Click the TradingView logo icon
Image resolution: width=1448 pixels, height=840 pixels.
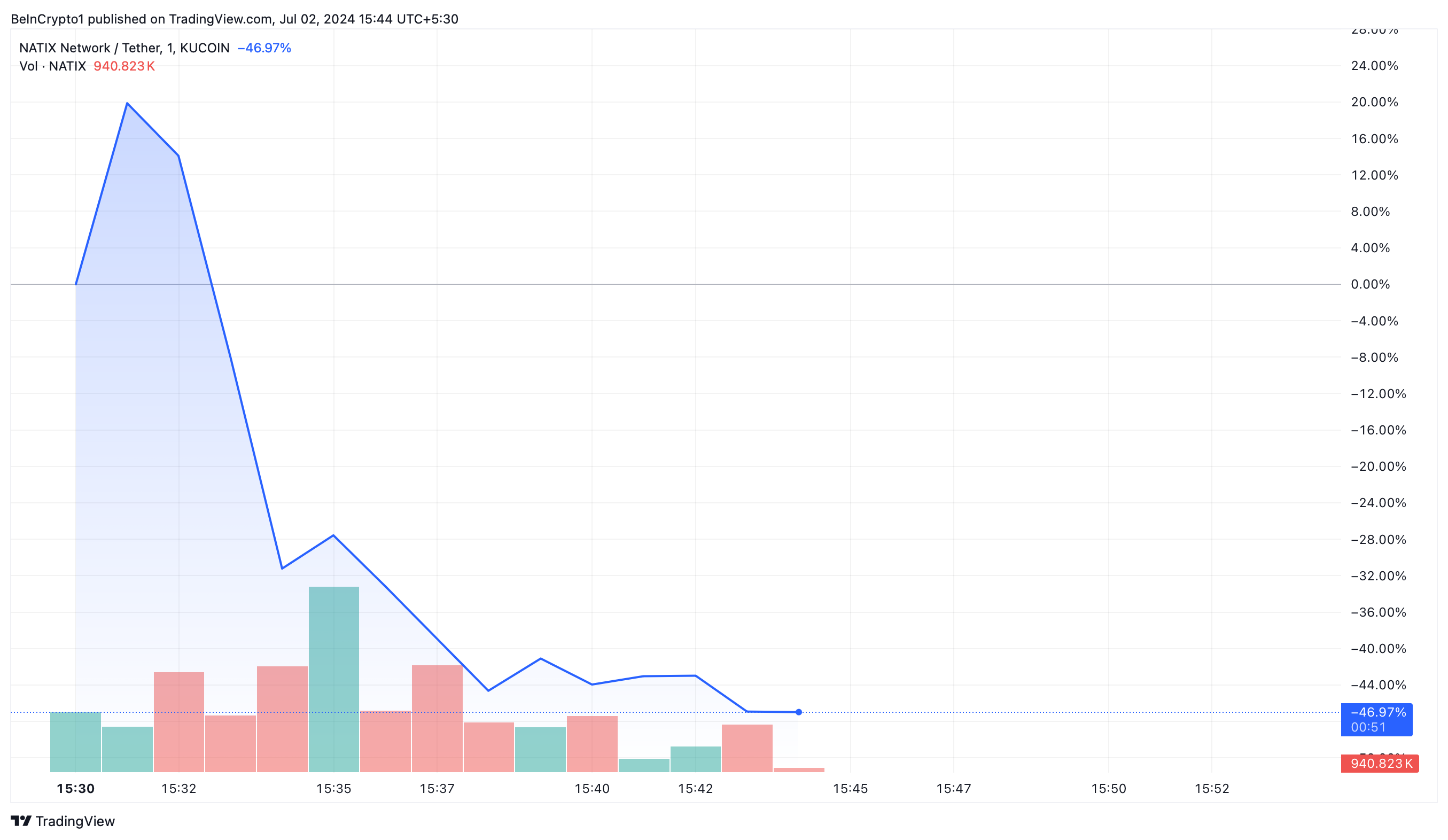pos(21,821)
